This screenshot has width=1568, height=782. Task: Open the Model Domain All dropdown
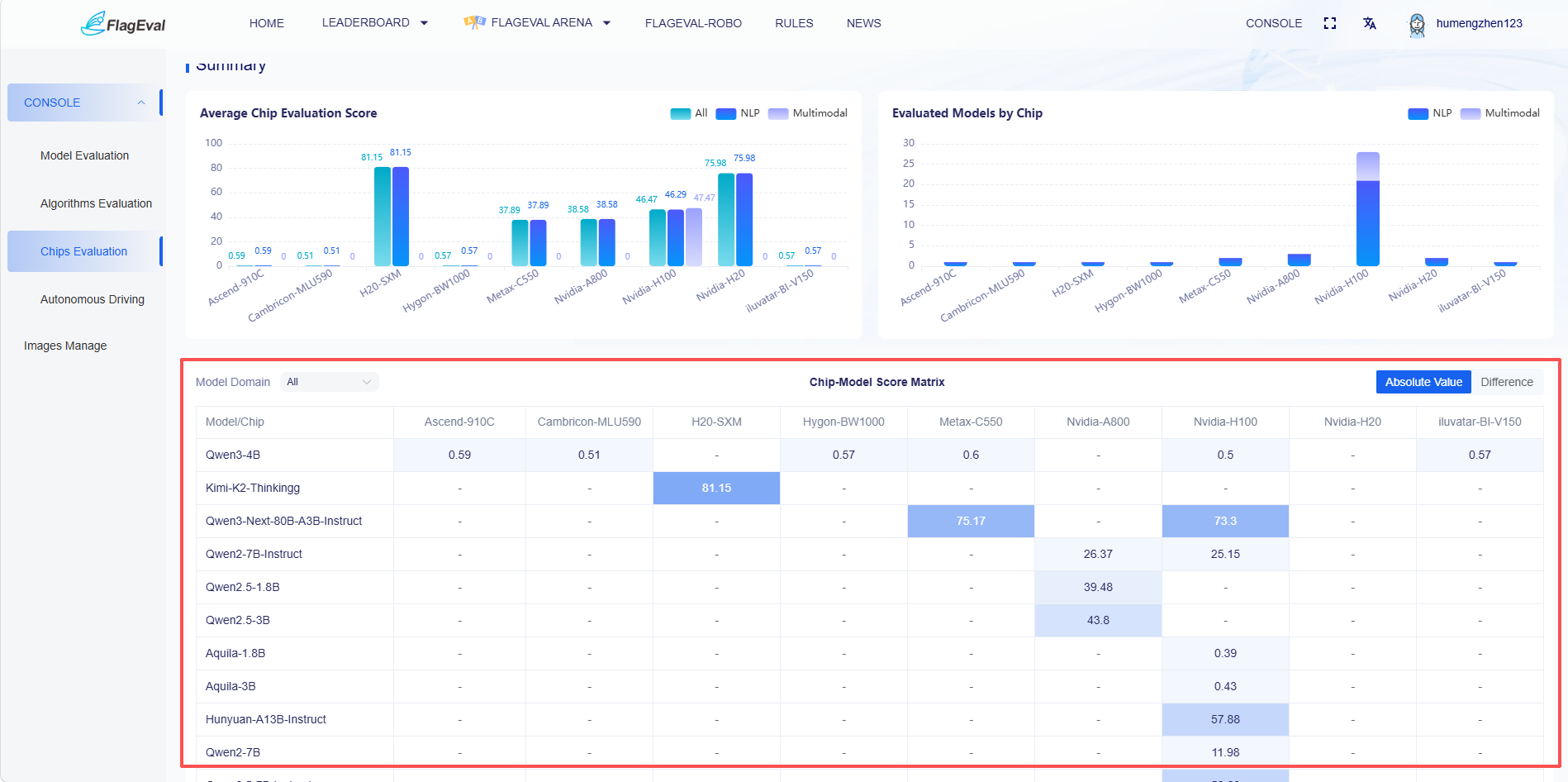(330, 382)
